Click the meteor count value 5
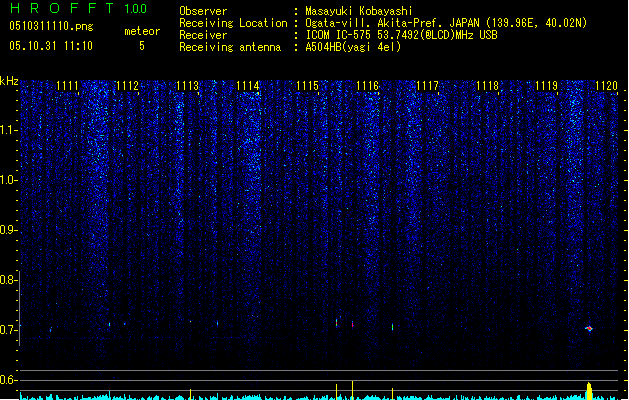 [x=142, y=46]
